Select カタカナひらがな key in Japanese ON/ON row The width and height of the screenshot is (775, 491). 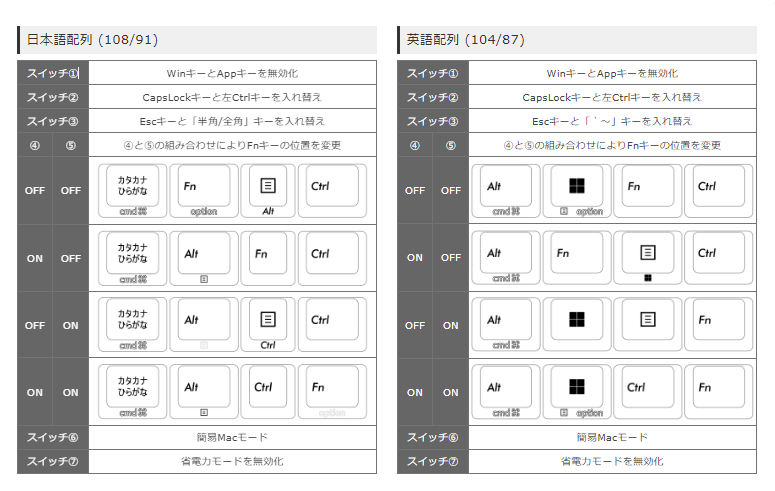click(x=132, y=392)
